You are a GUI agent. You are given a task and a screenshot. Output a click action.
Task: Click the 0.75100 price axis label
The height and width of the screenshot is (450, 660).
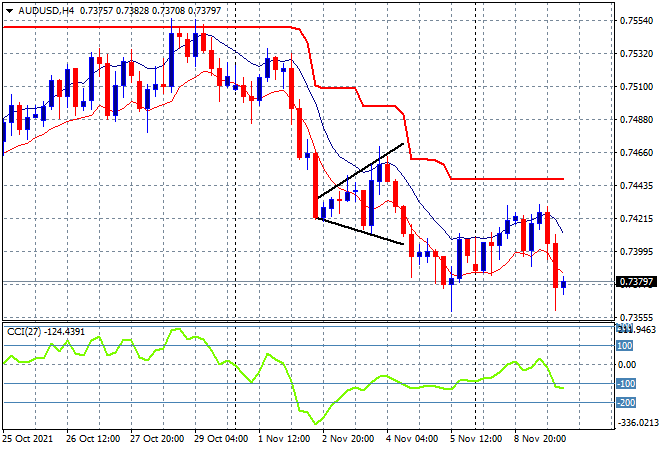point(636,86)
